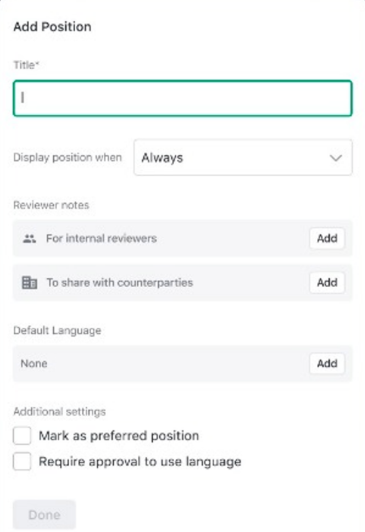Click the Mark as preferred position label

pyautogui.click(x=119, y=436)
